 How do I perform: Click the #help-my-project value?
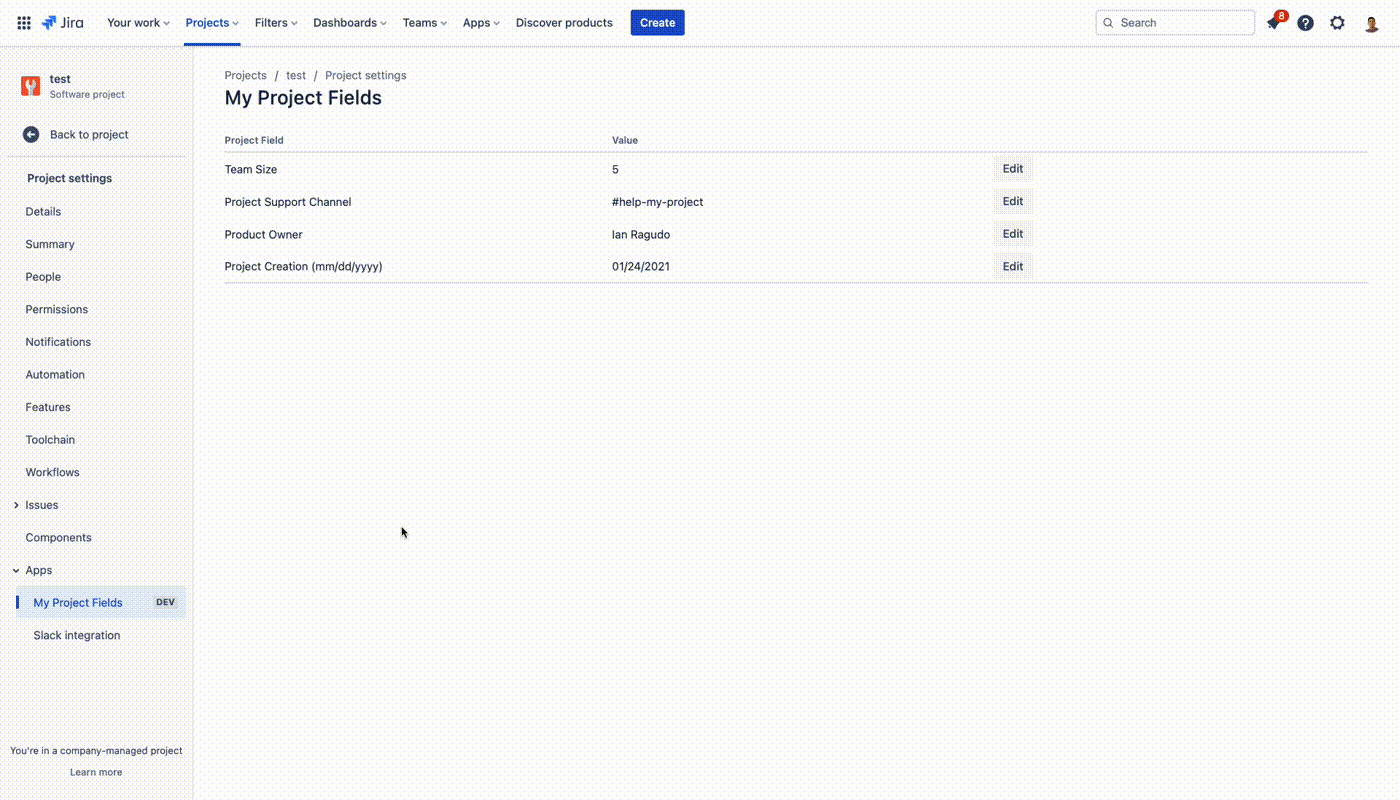[x=657, y=202]
